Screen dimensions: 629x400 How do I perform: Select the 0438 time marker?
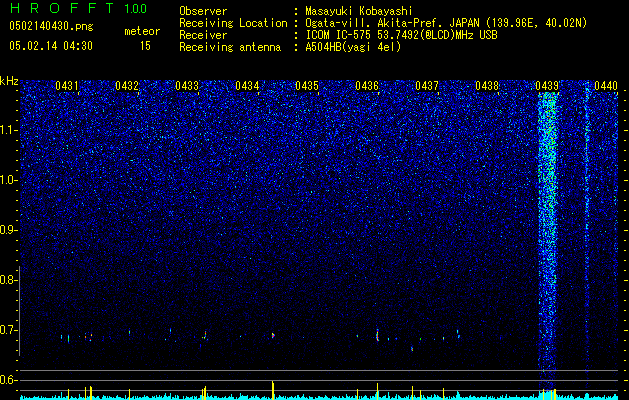pos(487,86)
